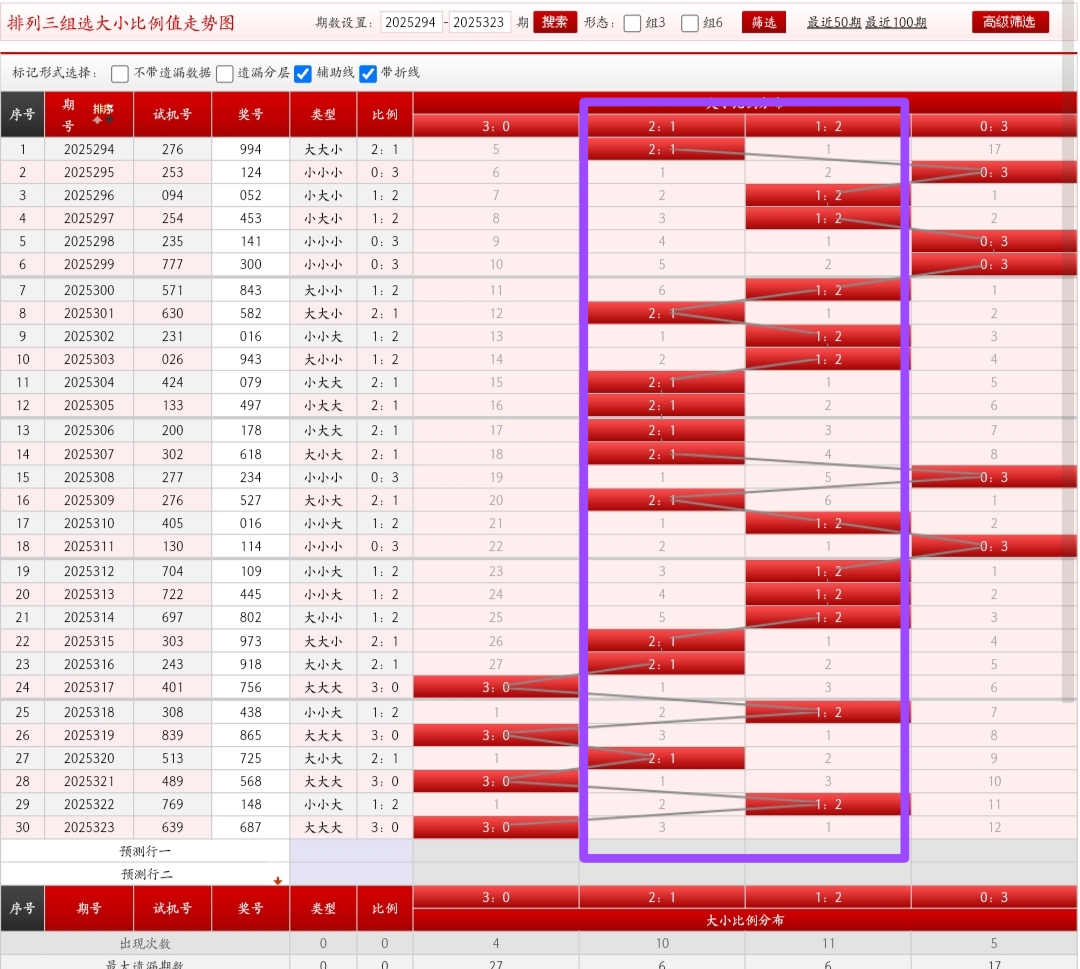Click the 0:3 marker in row 2025295
1080x969 pixels.
pyautogui.click(x=993, y=173)
